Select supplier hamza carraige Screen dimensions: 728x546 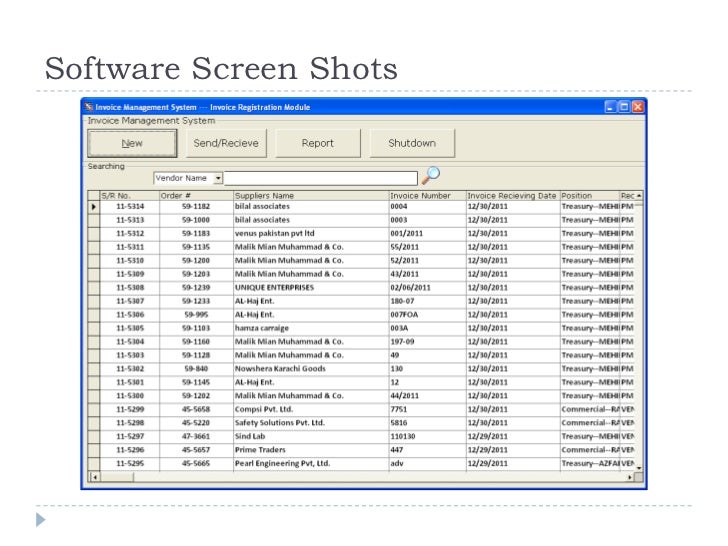coord(311,328)
